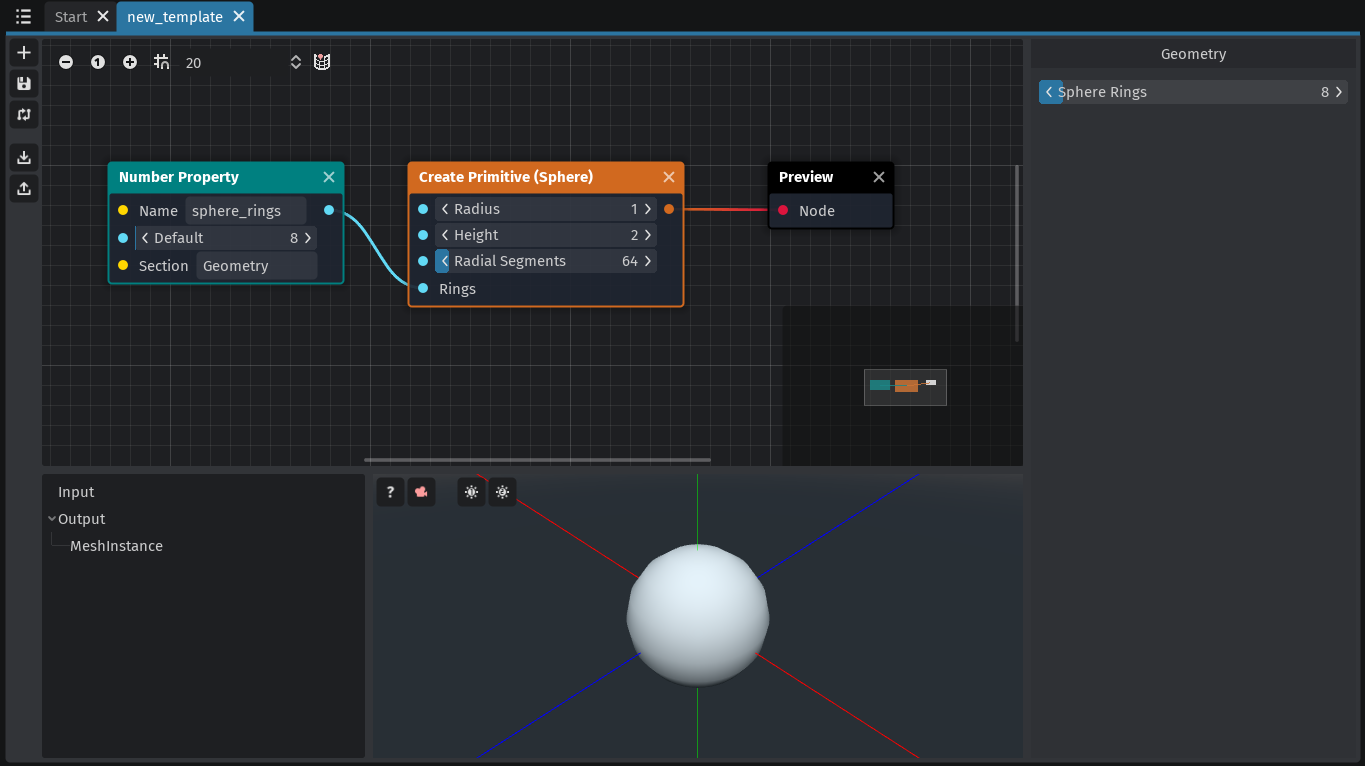Viewport: 1365px width, 766px height.
Task: Open viewport help with the question mark icon
Action: [390, 491]
